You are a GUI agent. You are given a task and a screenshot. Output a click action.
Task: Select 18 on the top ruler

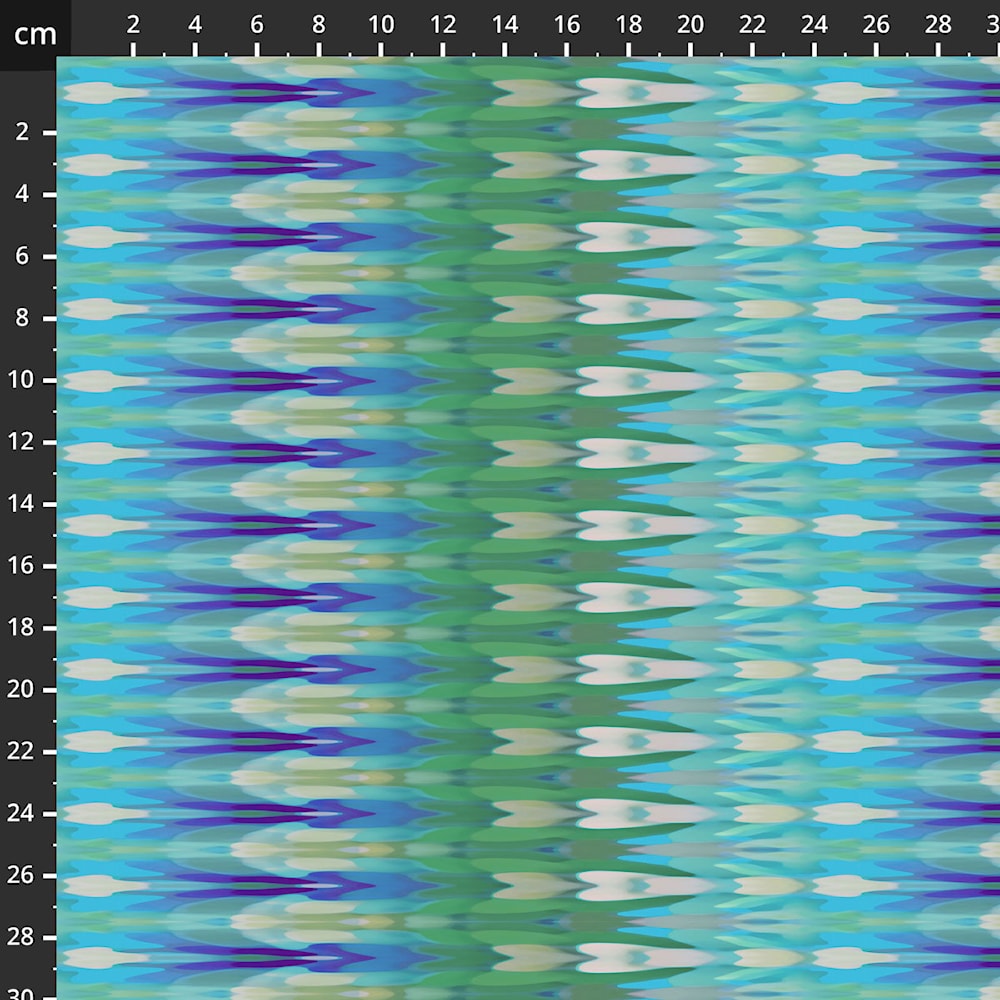629,26
